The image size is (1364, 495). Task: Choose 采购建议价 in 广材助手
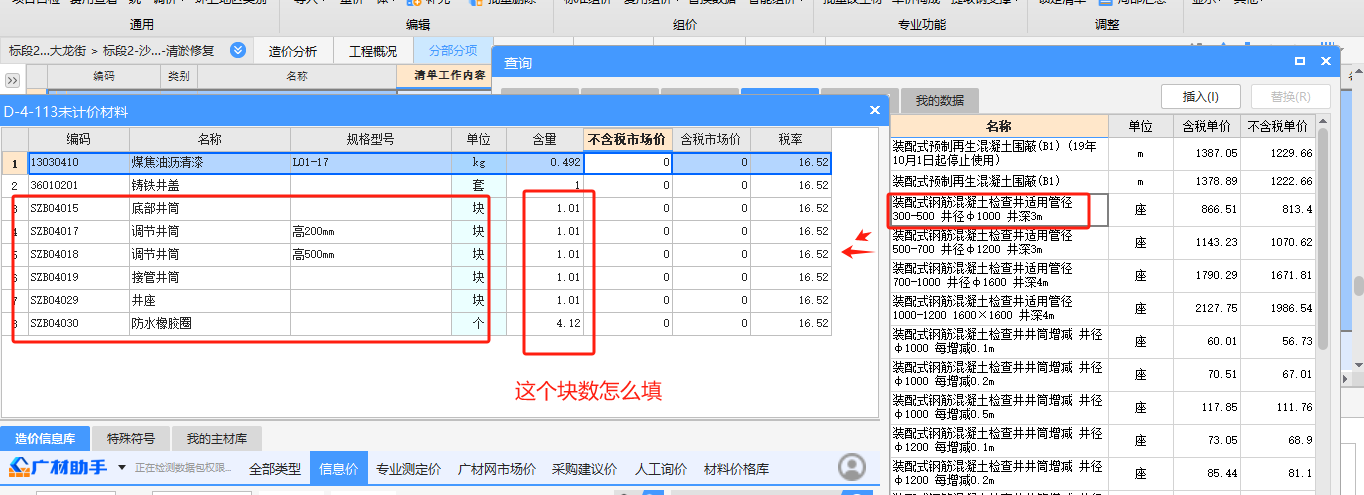(x=585, y=469)
